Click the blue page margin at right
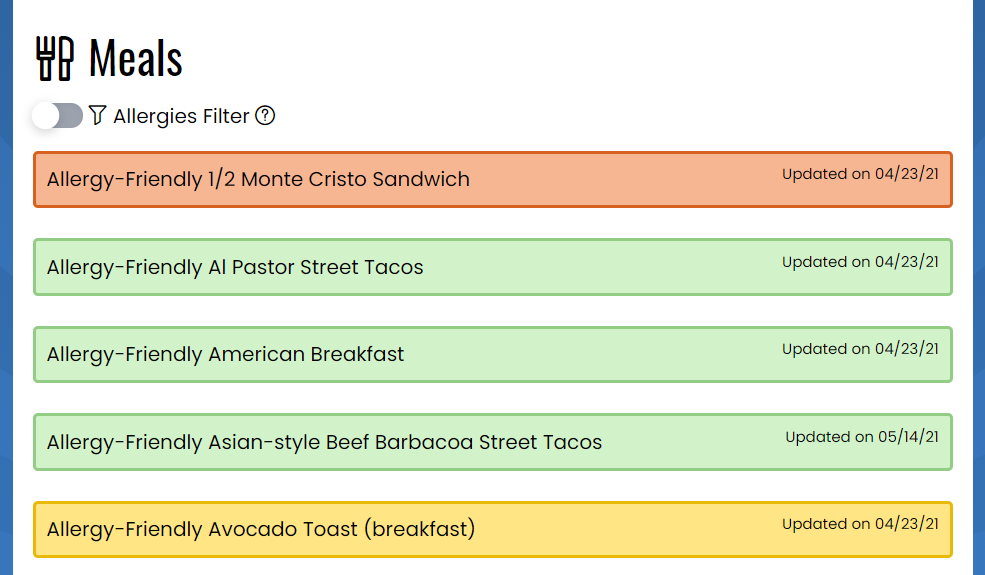The image size is (985, 575). point(979,287)
